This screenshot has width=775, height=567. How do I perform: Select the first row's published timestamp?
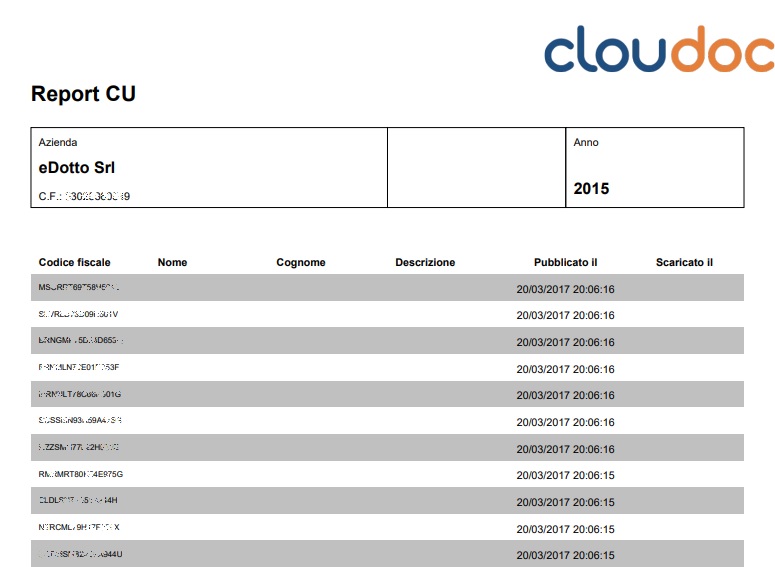click(x=565, y=289)
